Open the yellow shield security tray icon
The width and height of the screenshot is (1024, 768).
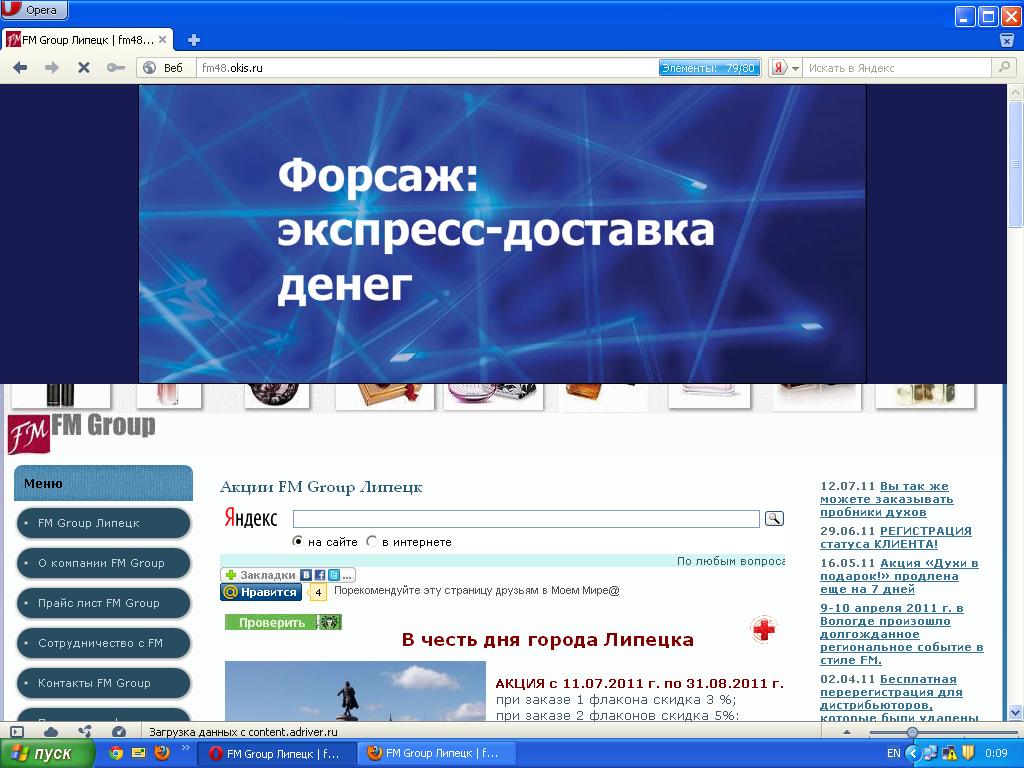pos(968,753)
